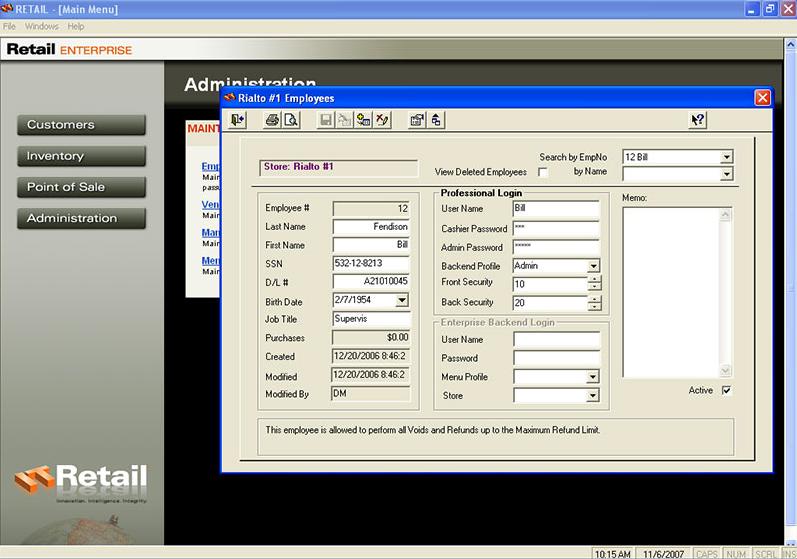Click main window scroll up arrow
Image resolution: width=797 pixels, height=559 pixels.
point(791,45)
